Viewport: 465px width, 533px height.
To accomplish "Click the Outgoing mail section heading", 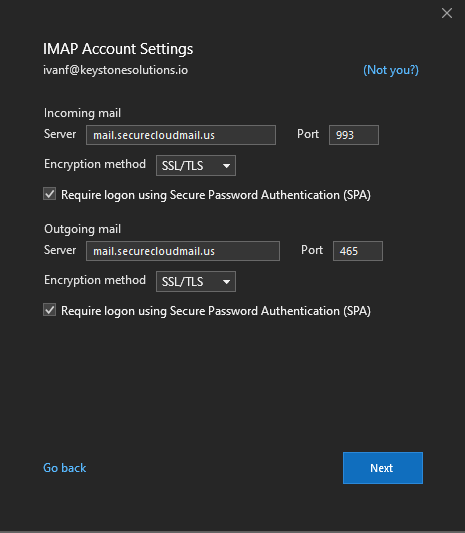I will tap(82, 229).
